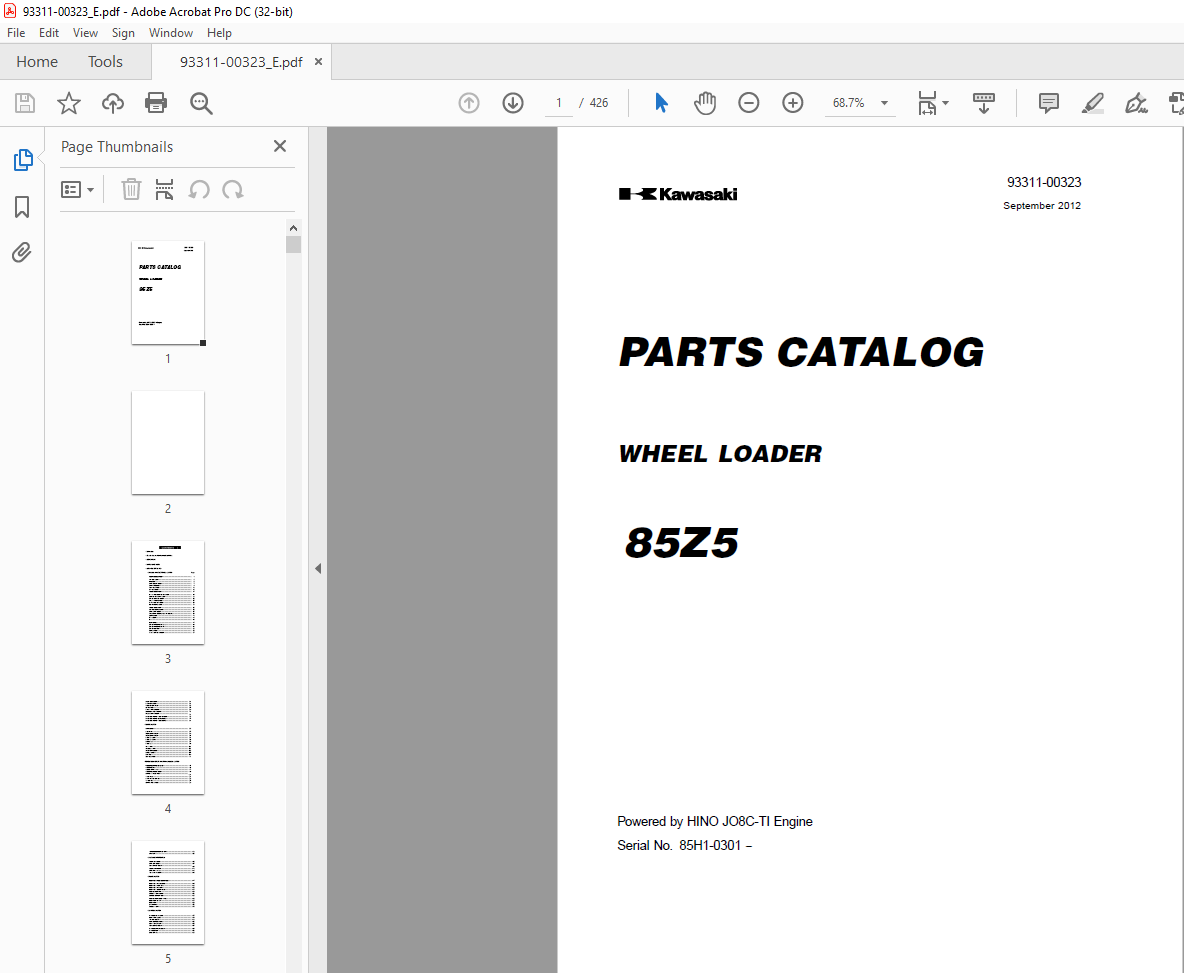Activate the selection arrow tool
The height and width of the screenshot is (973, 1184).
click(x=661, y=103)
